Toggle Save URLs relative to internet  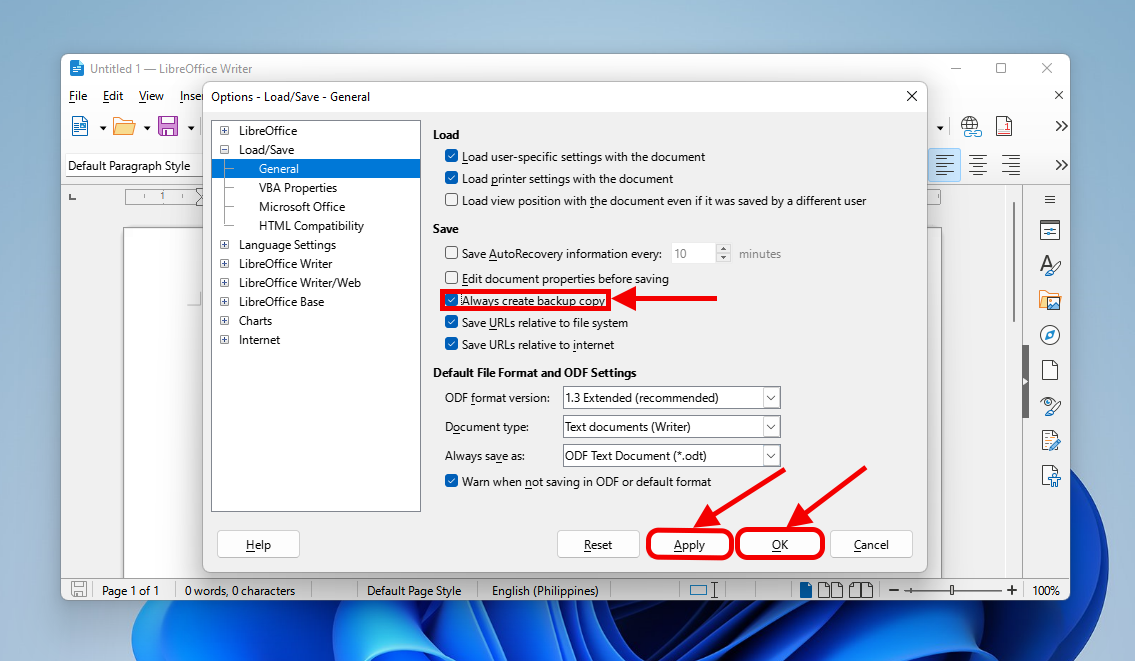[452, 343]
